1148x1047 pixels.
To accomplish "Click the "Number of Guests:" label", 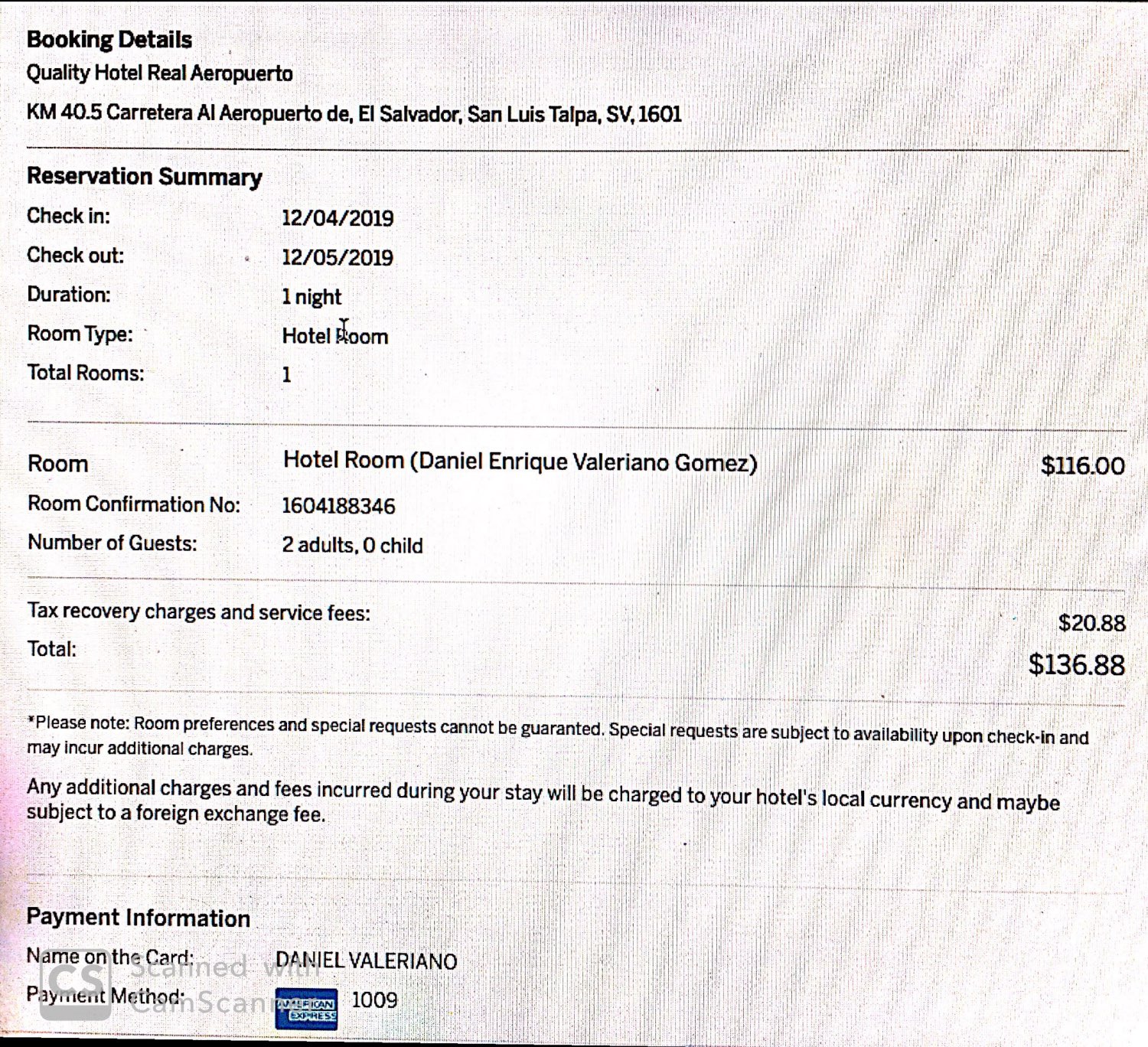I will pos(113,543).
